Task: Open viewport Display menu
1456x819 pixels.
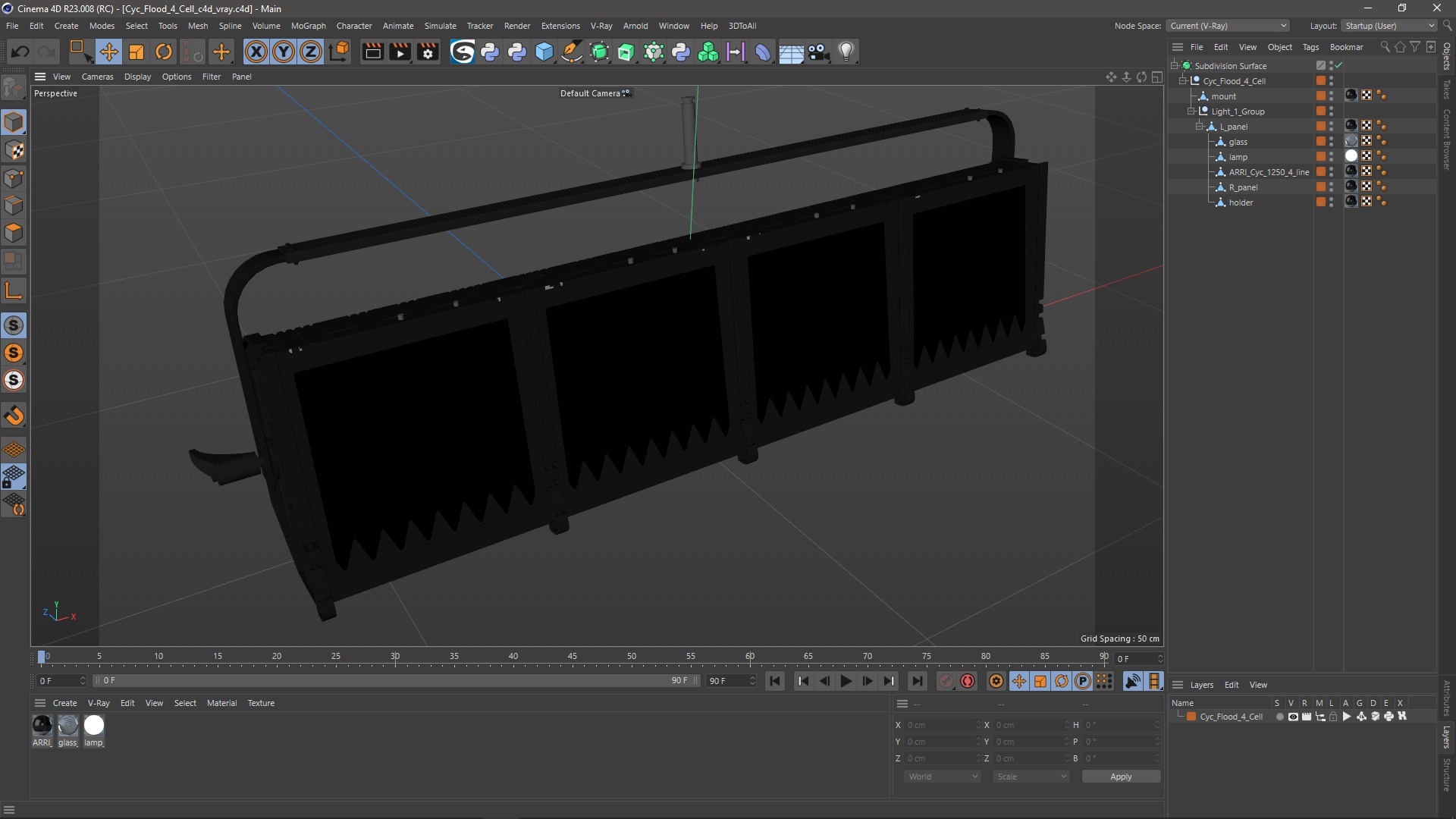Action: click(137, 77)
